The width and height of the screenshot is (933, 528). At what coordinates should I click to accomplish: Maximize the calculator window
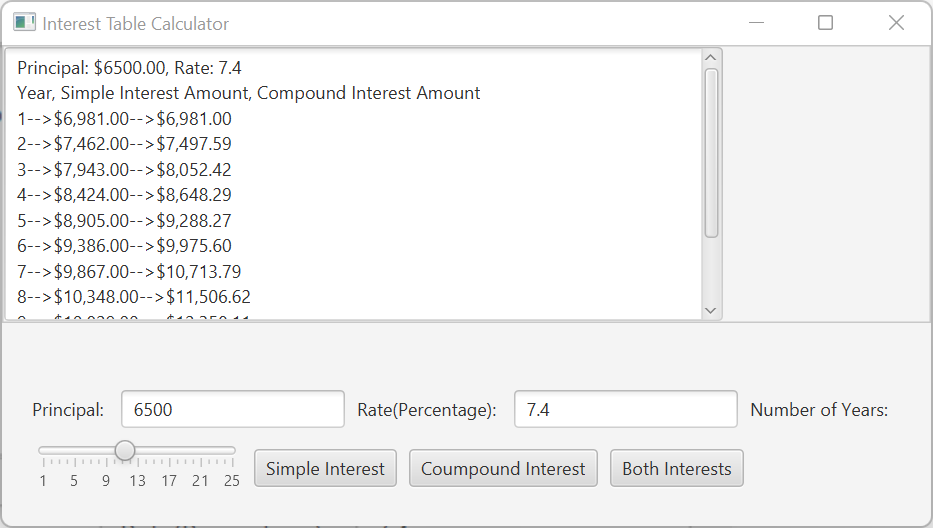pos(825,23)
